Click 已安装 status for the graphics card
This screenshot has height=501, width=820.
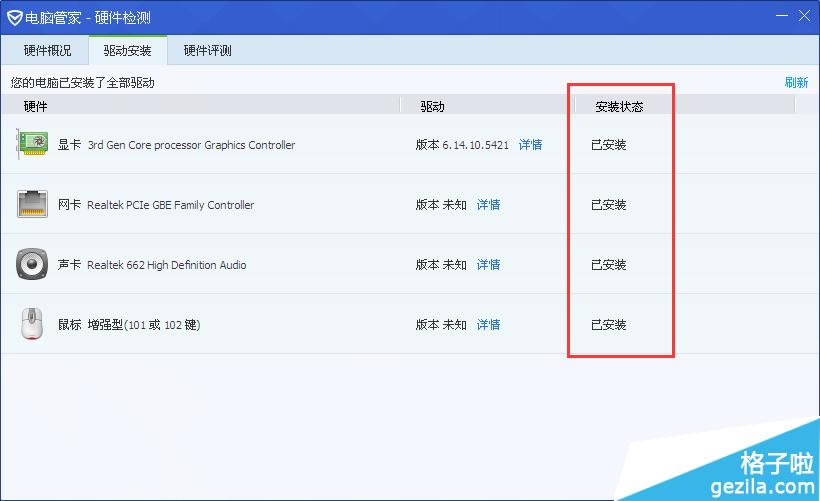click(x=608, y=145)
